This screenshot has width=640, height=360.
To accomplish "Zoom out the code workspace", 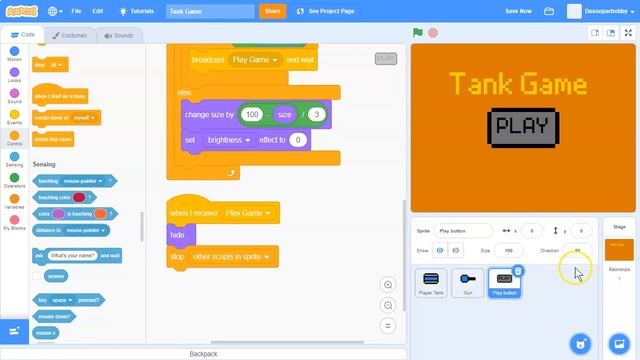I will click(388, 305).
